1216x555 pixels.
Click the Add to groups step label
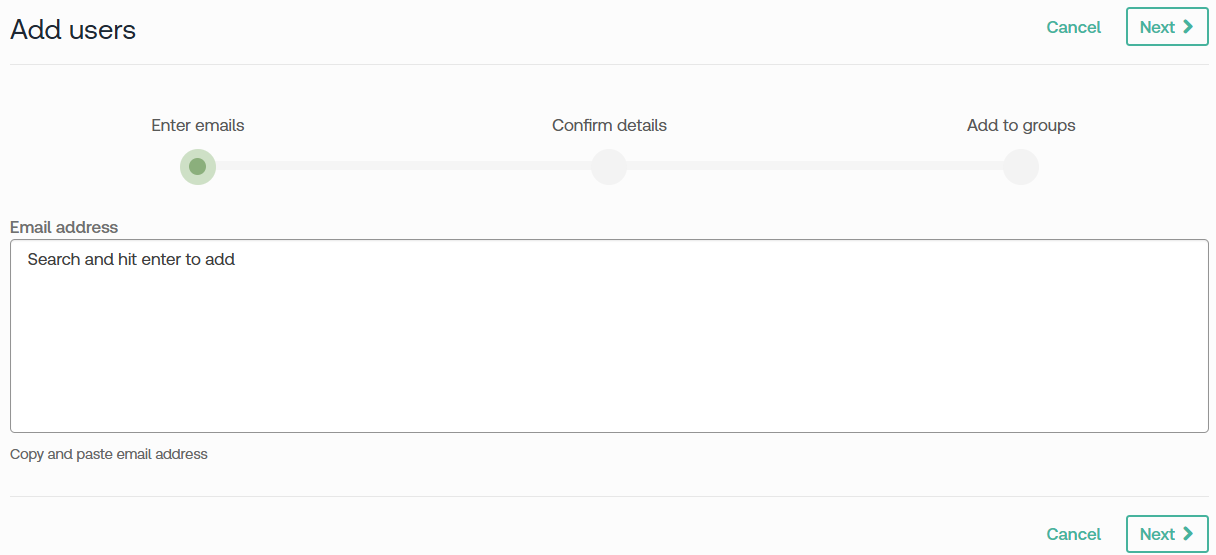click(1021, 125)
